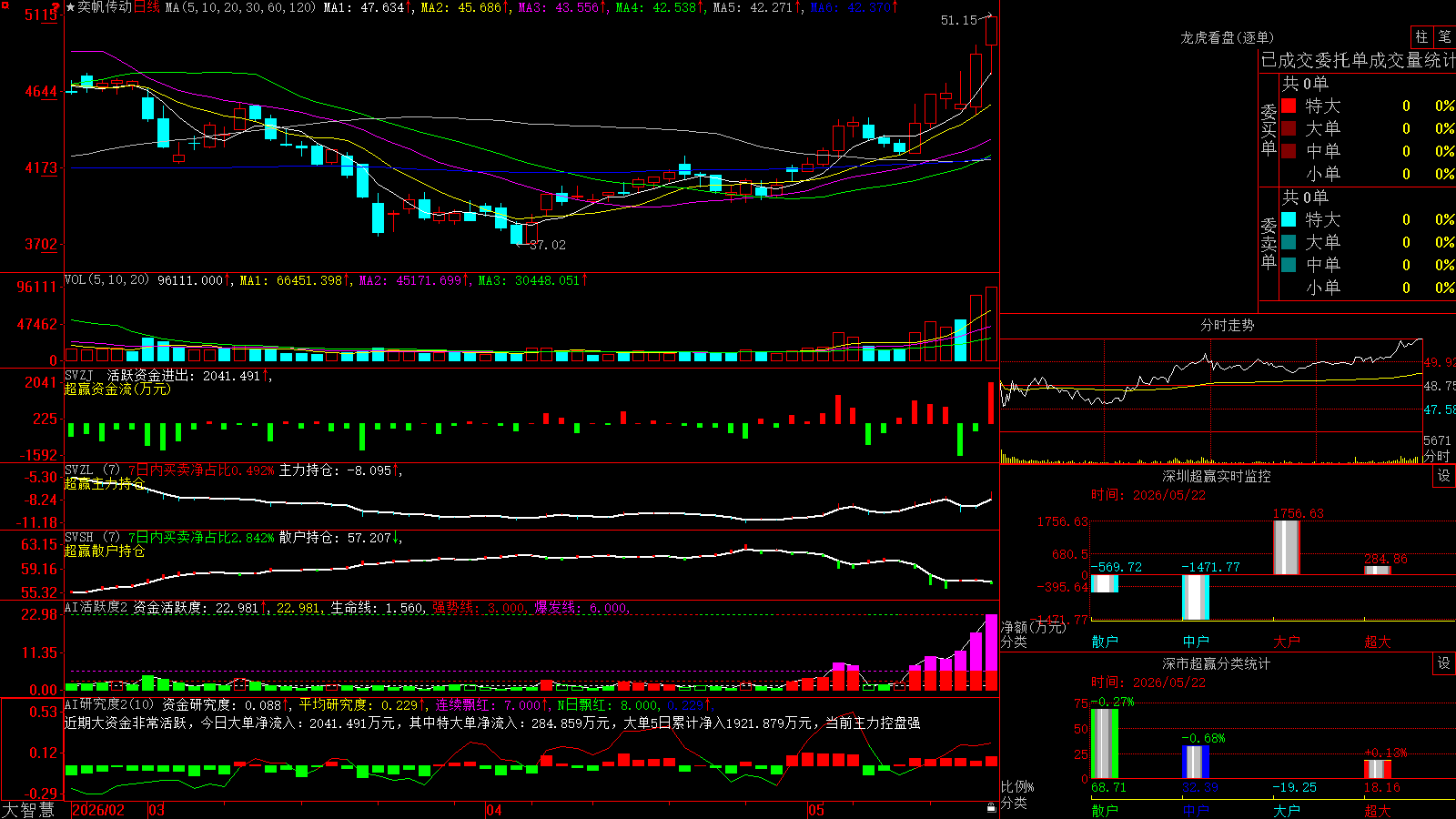Click the 超赢散户持仓 label
This screenshot has height=819, width=1456.
click(104, 551)
